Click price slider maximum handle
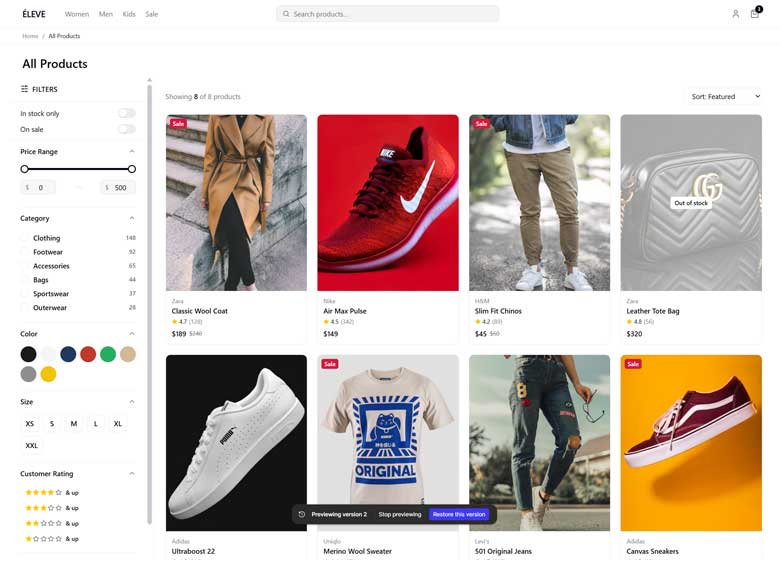The height and width of the screenshot is (585, 780). tap(132, 169)
